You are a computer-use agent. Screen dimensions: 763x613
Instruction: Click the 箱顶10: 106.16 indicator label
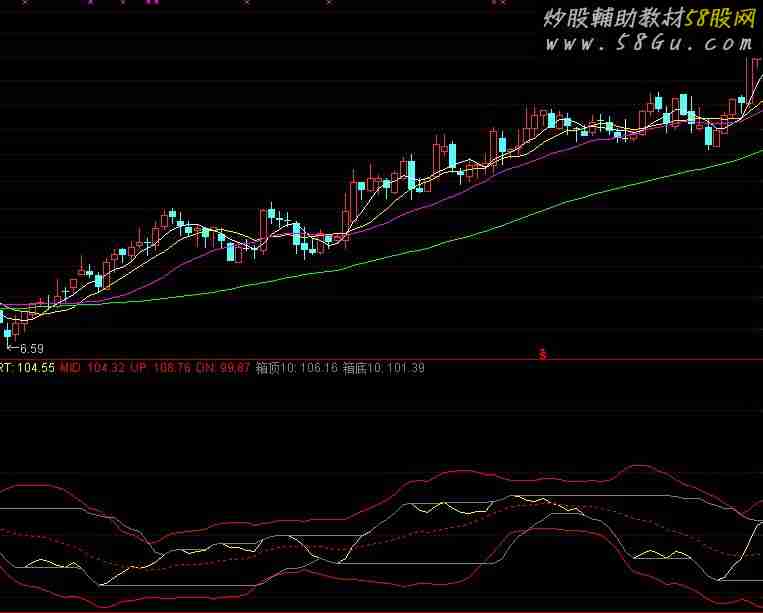(x=297, y=368)
